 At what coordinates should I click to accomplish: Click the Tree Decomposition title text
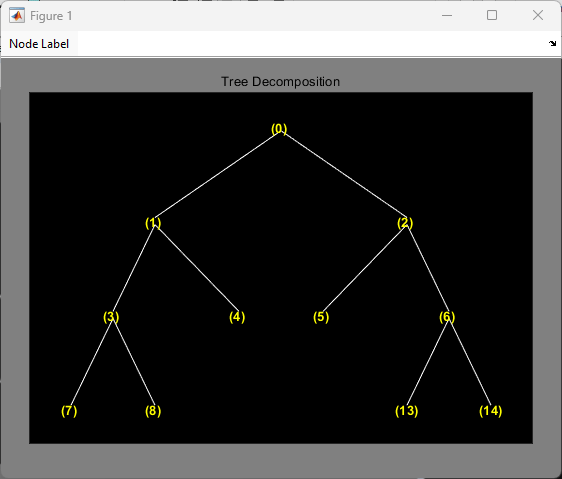tap(281, 82)
